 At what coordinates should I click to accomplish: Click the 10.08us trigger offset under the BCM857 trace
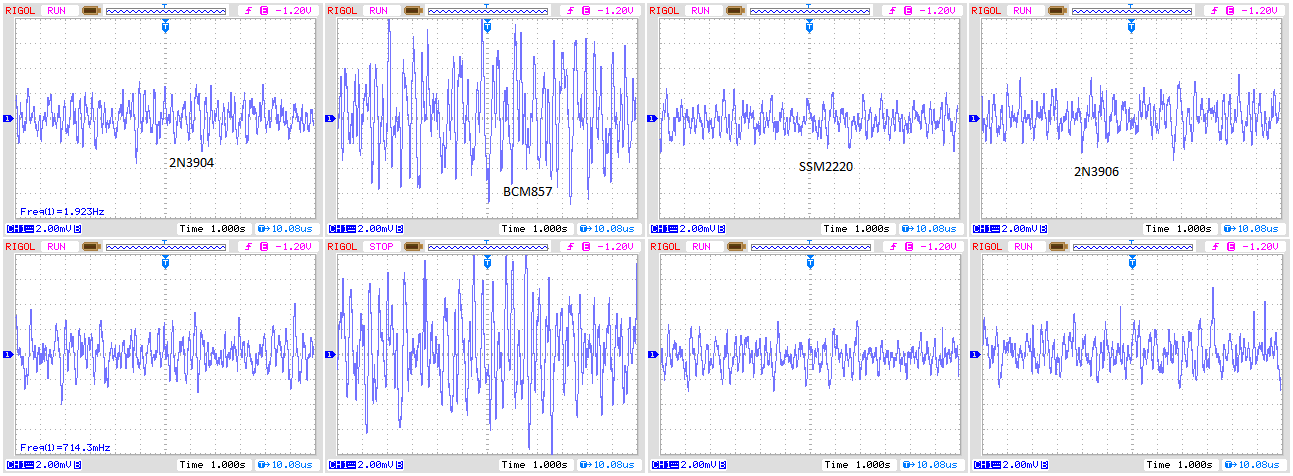pyautogui.click(x=609, y=229)
